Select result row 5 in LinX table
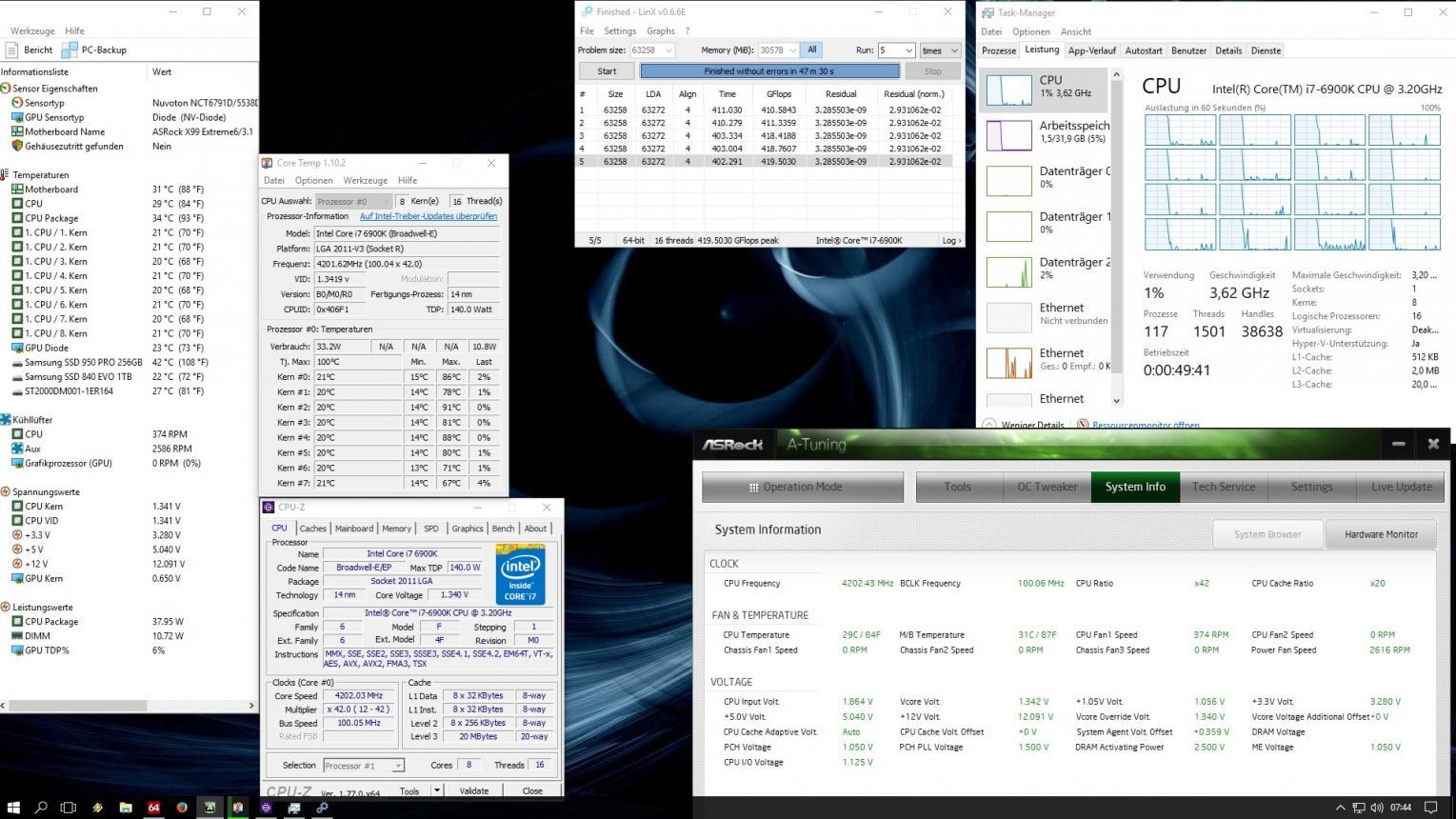This screenshot has width=1456, height=819. click(765, 161)
